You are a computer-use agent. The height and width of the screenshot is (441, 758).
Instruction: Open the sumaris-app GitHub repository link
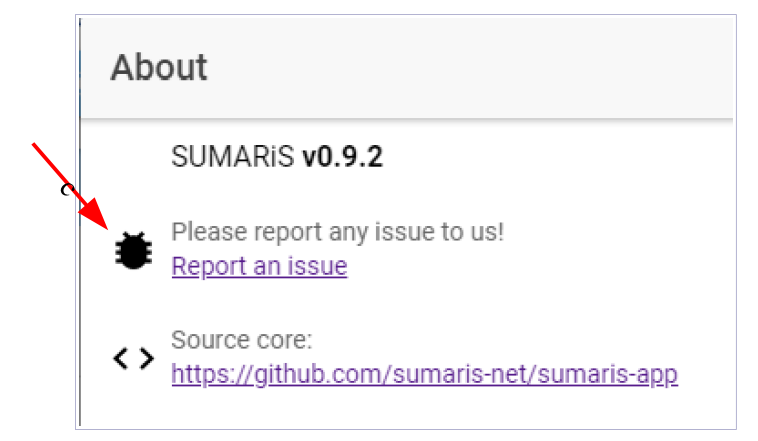point(424,374)
